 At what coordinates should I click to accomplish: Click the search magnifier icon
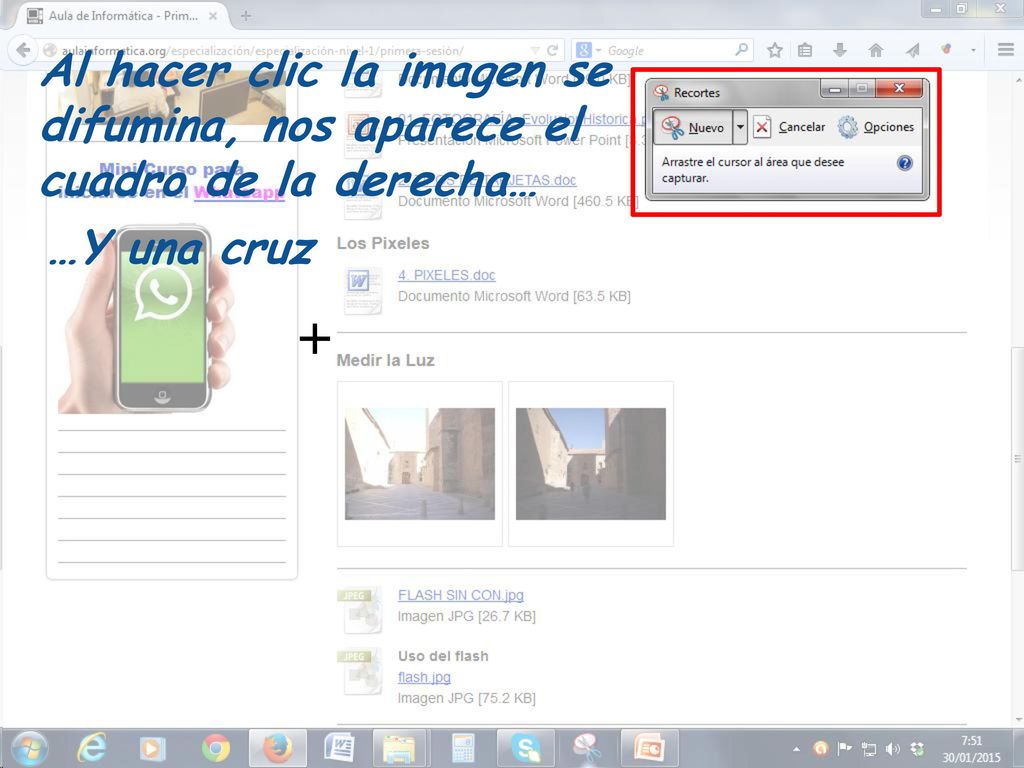tap(741, 50)
